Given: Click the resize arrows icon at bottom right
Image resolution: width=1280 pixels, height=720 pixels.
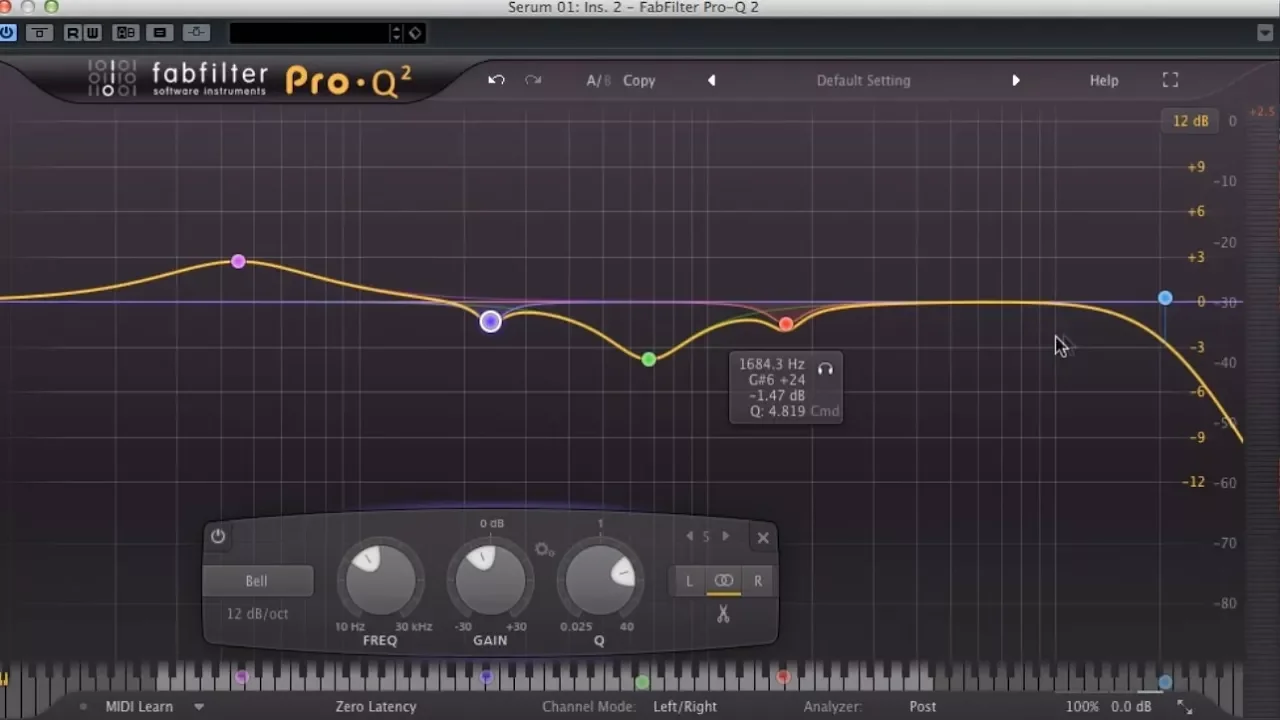Looking at the screenshot, I should pyautogui.click(x=1184, y=707).
